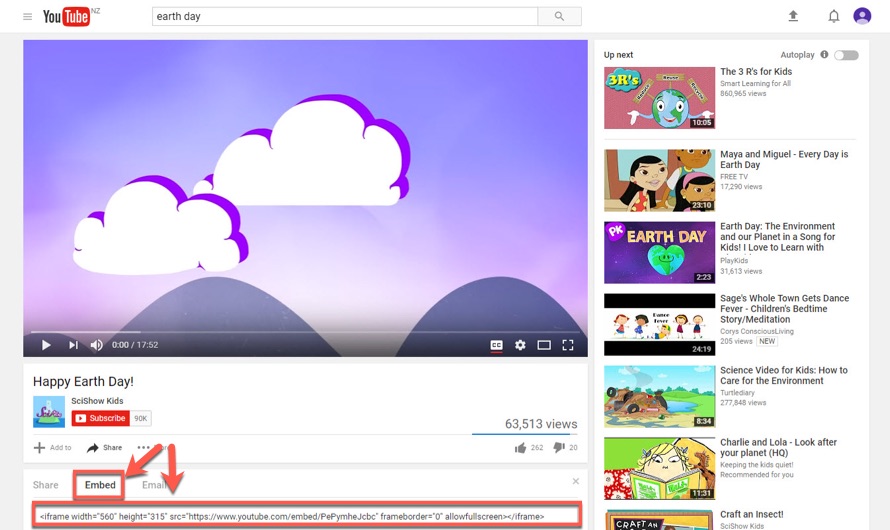Click the 0:00 / 17:52 time display
The height and width of the screenshot is (530, 890).
pyautogui.click(x=135, y=344)
